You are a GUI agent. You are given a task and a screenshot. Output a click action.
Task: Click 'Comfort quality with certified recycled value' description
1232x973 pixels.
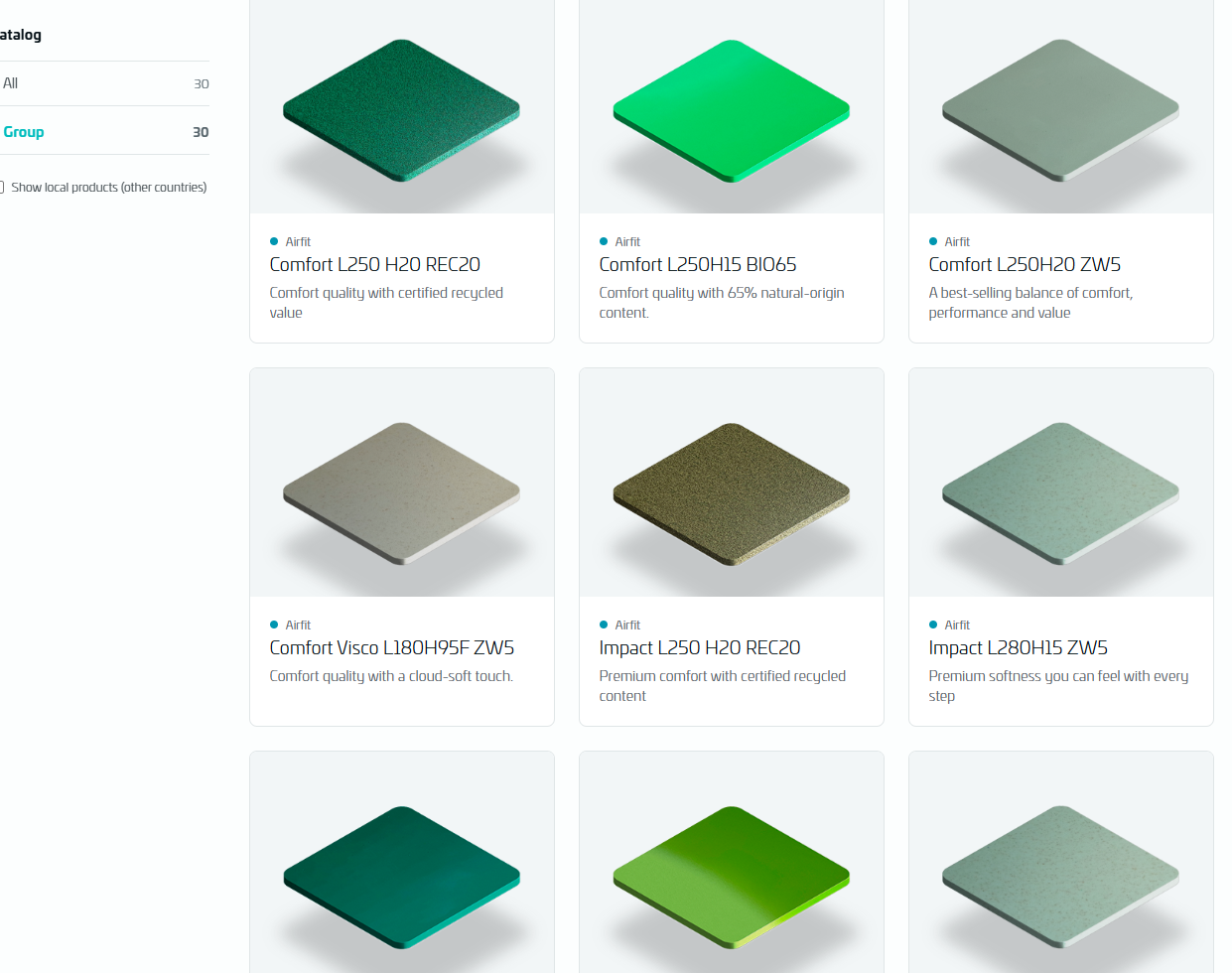(386, 303)
